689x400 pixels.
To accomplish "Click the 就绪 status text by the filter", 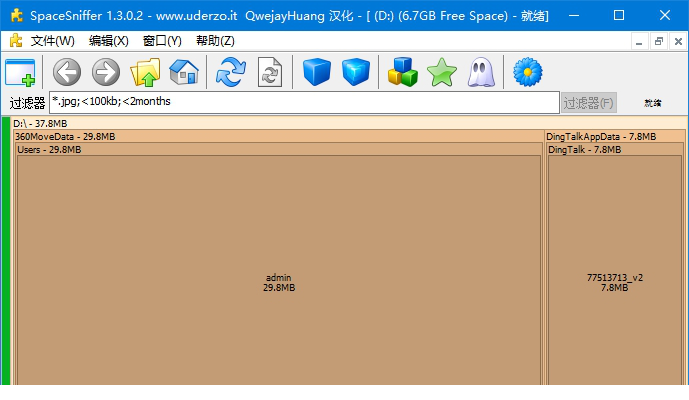I will [653, 103].
